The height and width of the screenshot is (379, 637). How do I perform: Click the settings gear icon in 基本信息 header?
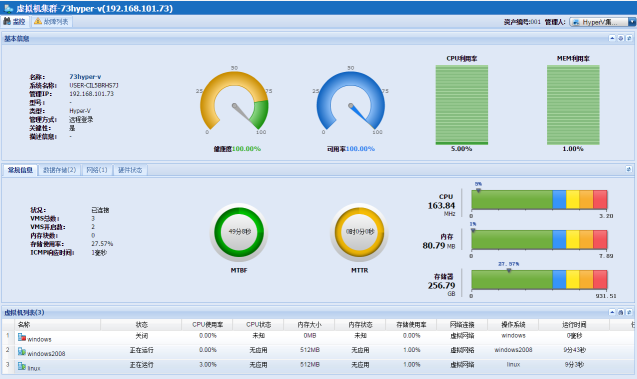click(x=621, y=38)
